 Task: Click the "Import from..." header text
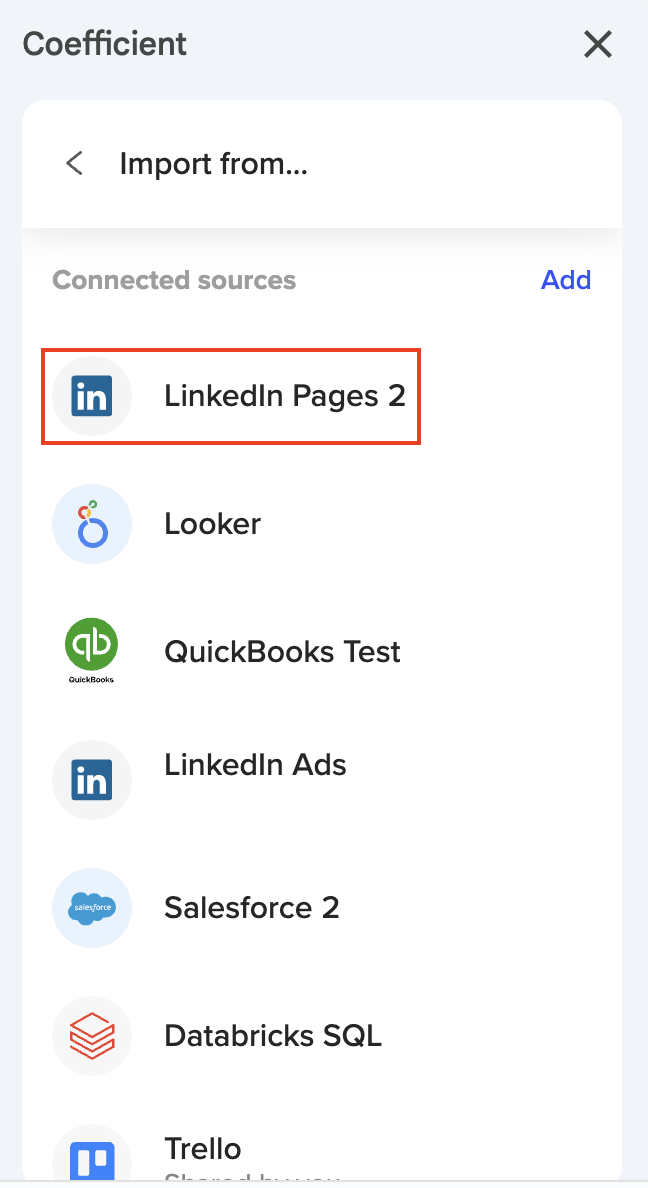pos(213,163)
